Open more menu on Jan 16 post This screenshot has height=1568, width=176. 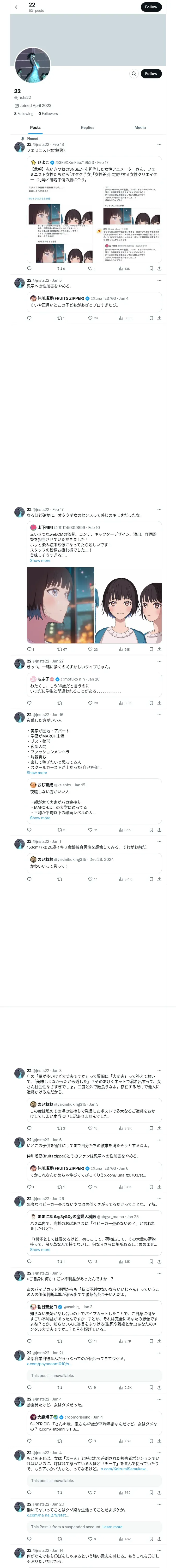pos(160,714)
